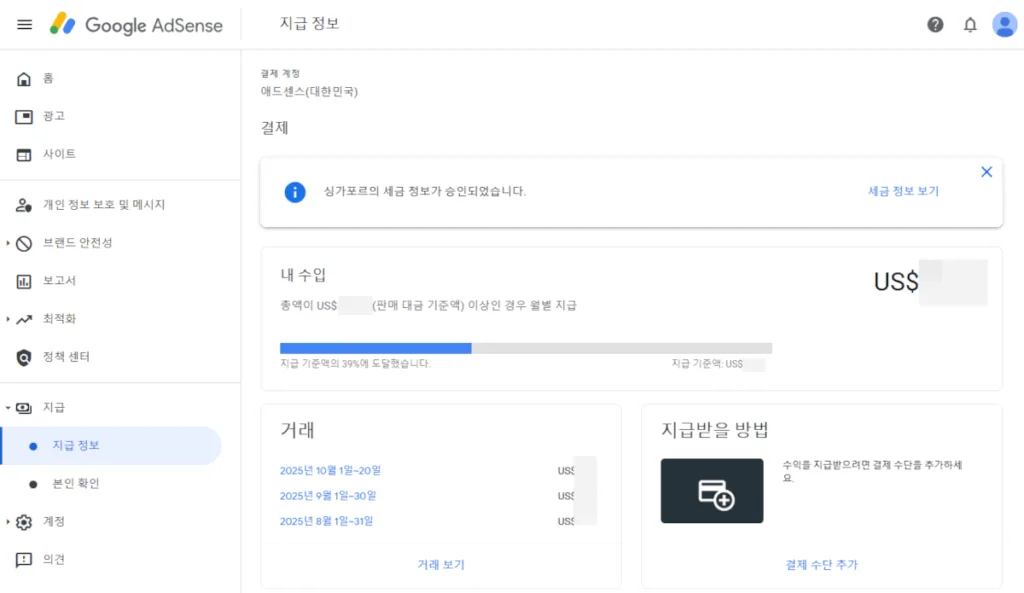Open the 사이트 sidebar item

pos(59,154)
